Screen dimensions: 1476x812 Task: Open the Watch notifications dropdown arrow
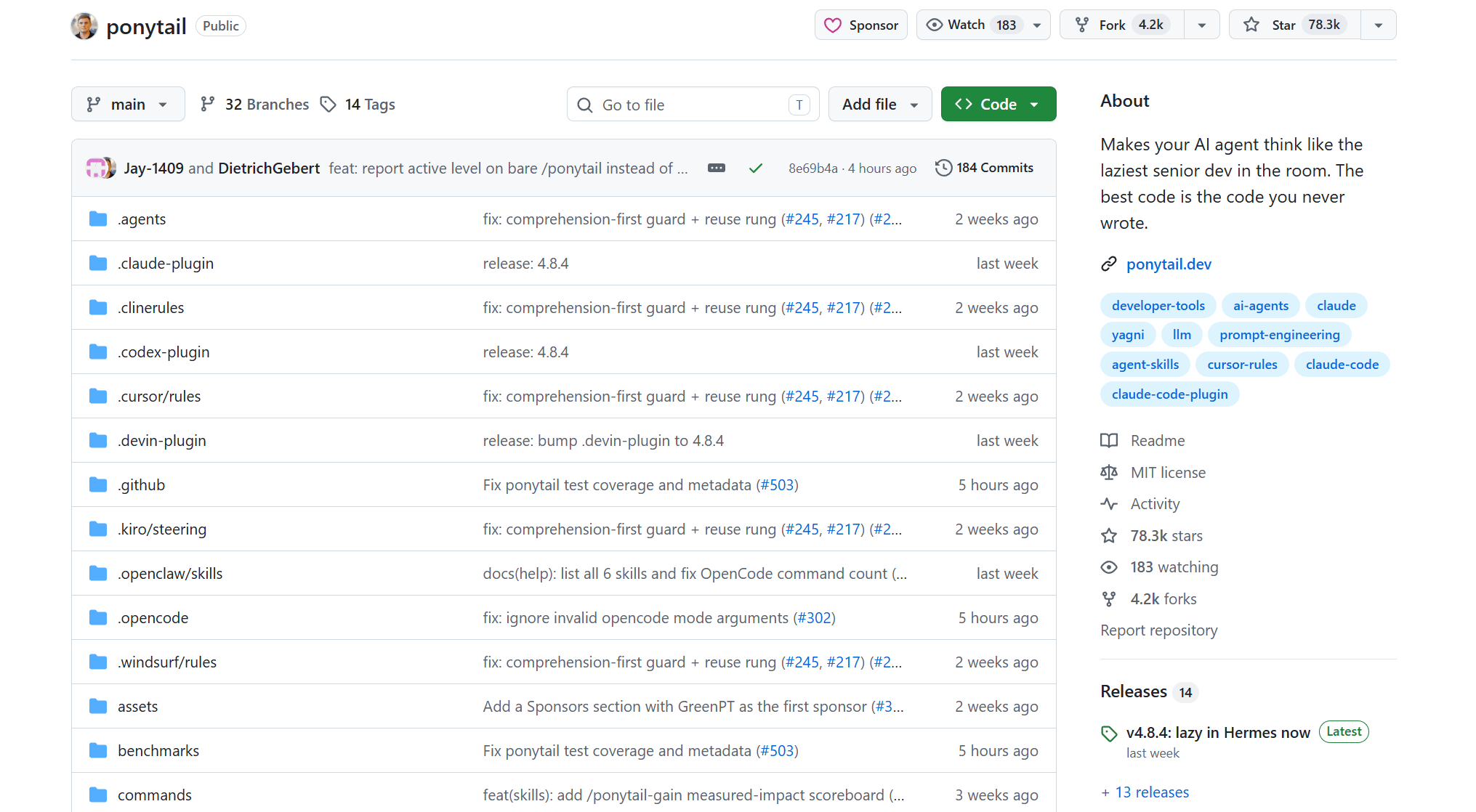coord(1037,25)
